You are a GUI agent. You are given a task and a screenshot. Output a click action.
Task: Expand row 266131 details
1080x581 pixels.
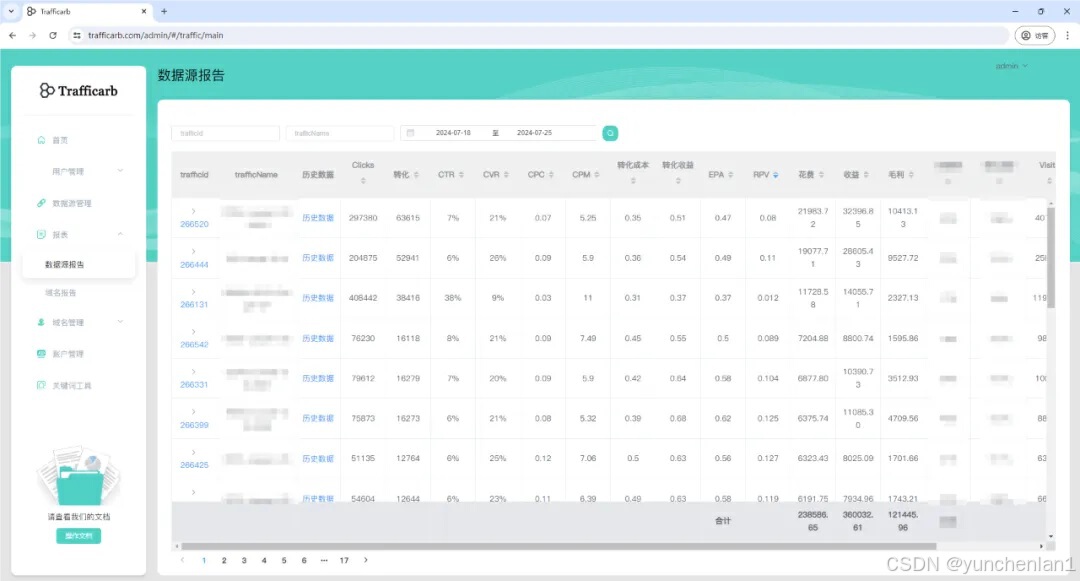click(x=194, y=291)
